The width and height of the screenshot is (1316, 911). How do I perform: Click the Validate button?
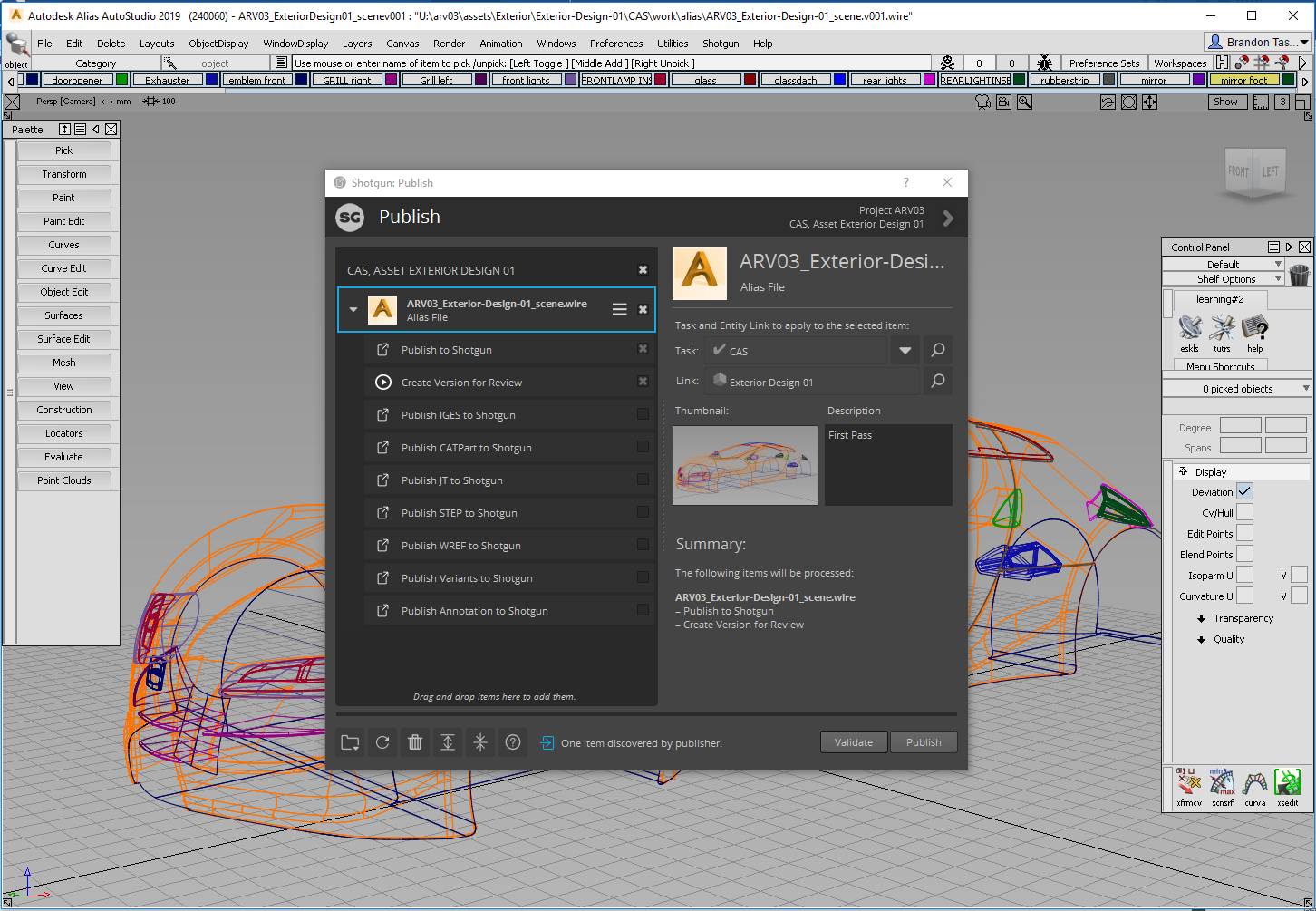(854, 742)
